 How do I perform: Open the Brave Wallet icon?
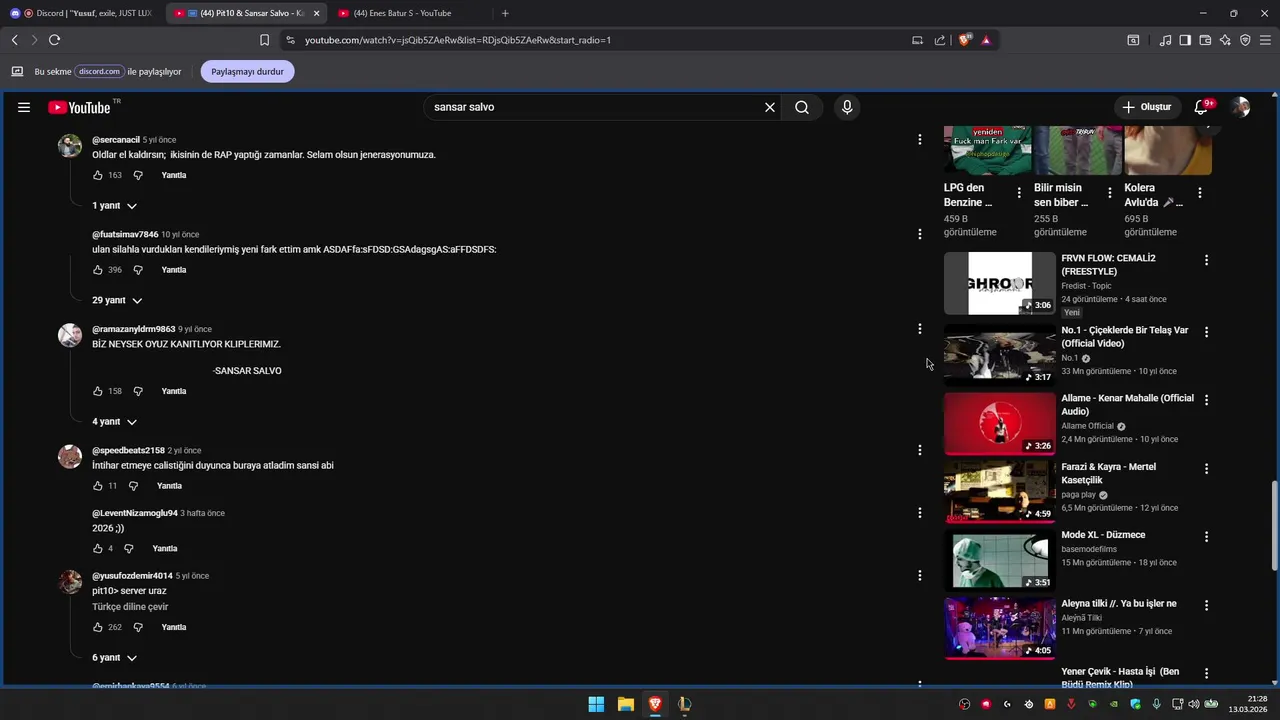pyautogui.click(x=1205, y=40)
